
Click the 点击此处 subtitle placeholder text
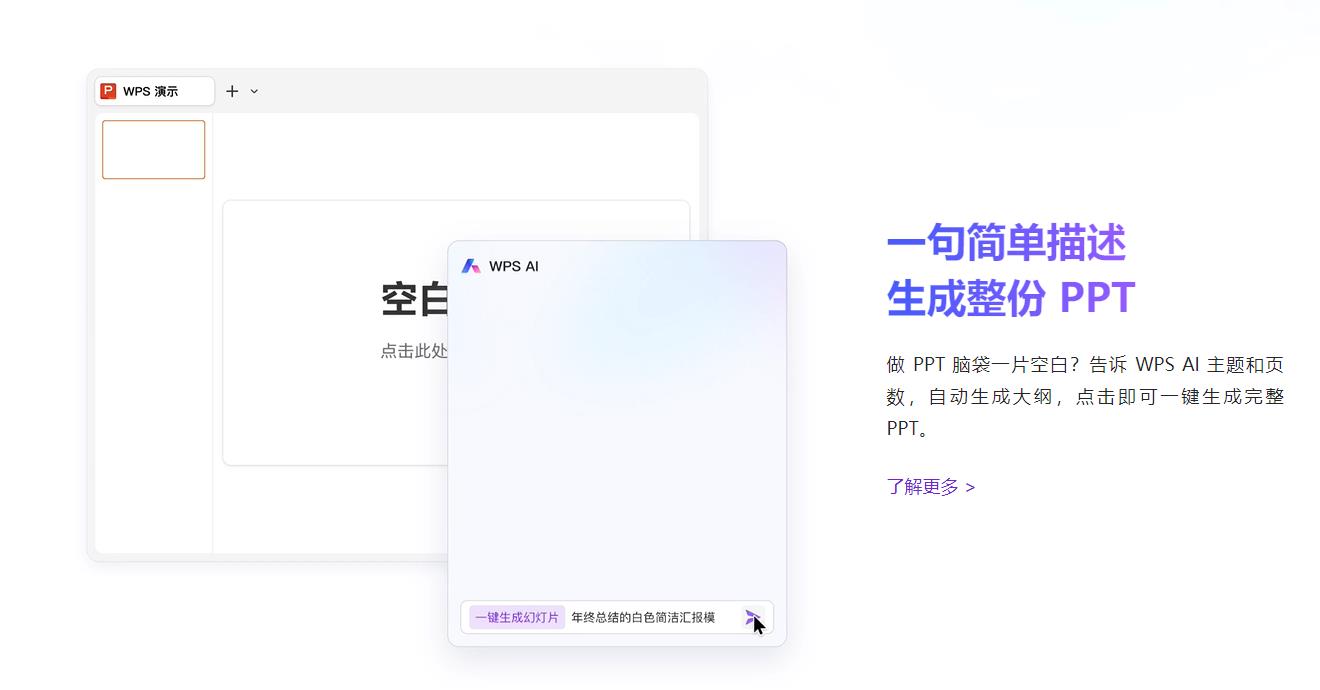[x=414, y=351]
